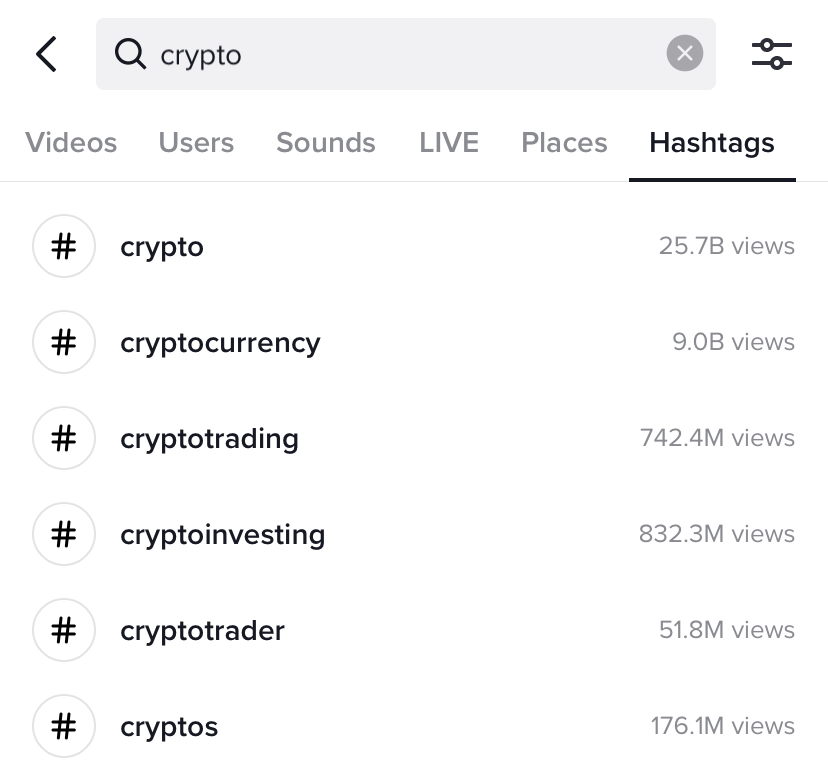The image size is (828, 768).
Task: Open the search filters slider icon
Action: click(x=771, y=54)
